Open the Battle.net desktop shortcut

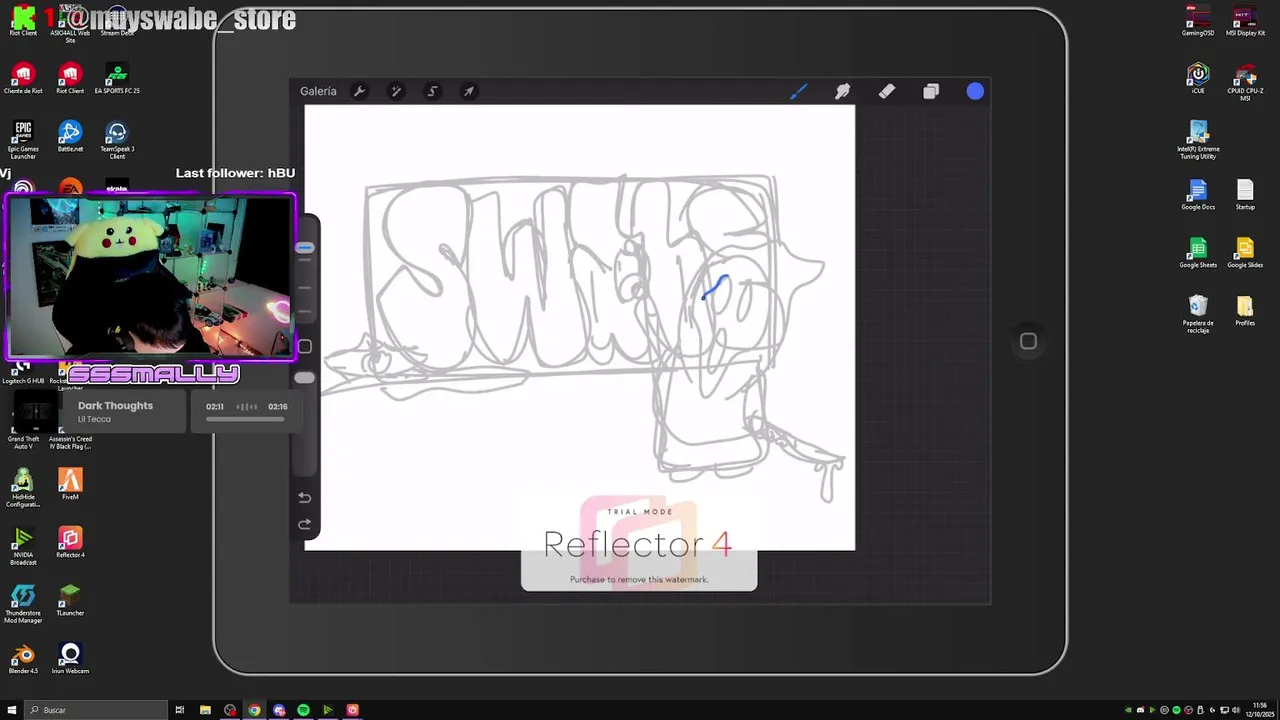tap(70, 137)
